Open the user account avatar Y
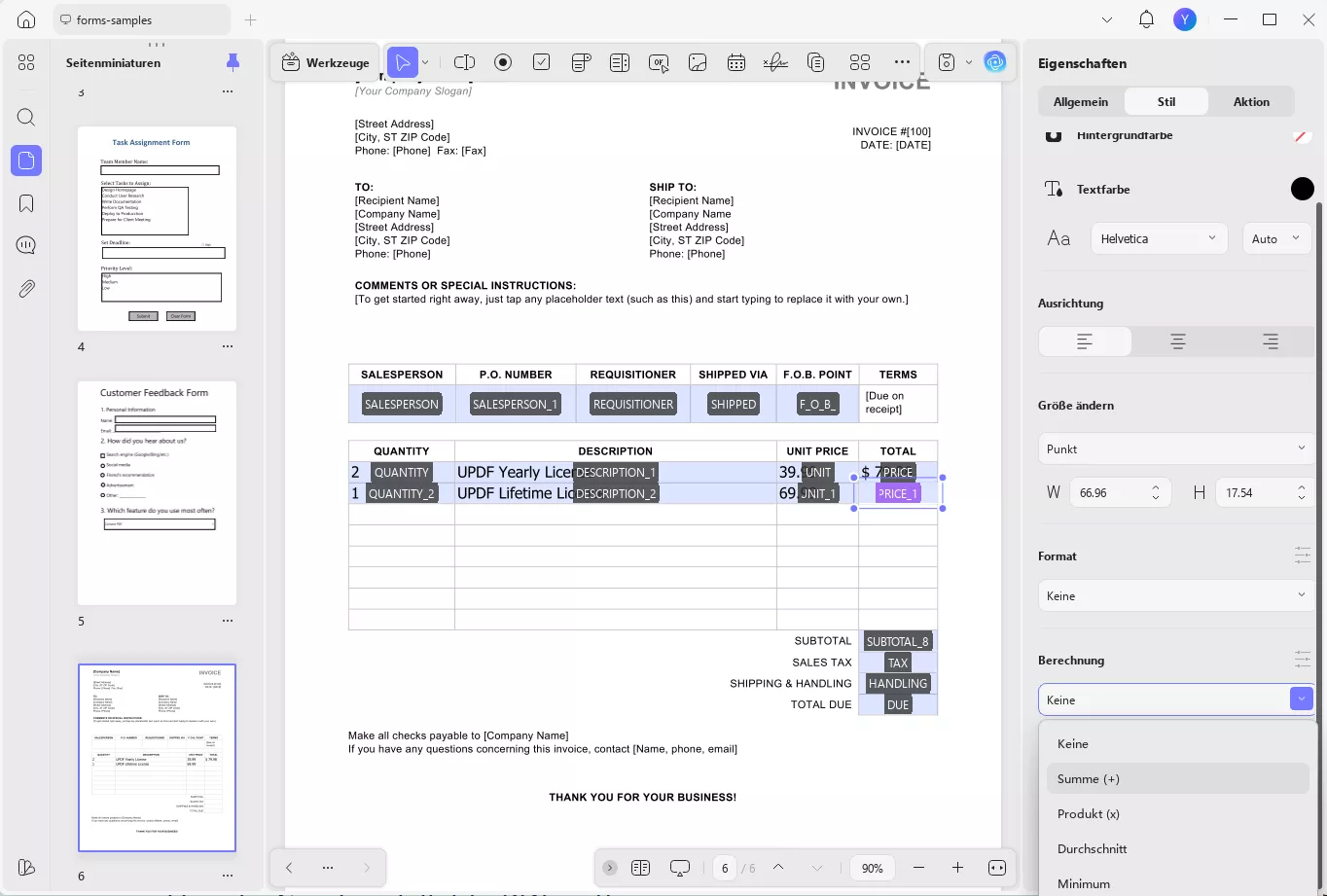1327x896 pixels. pos(1184,19)
